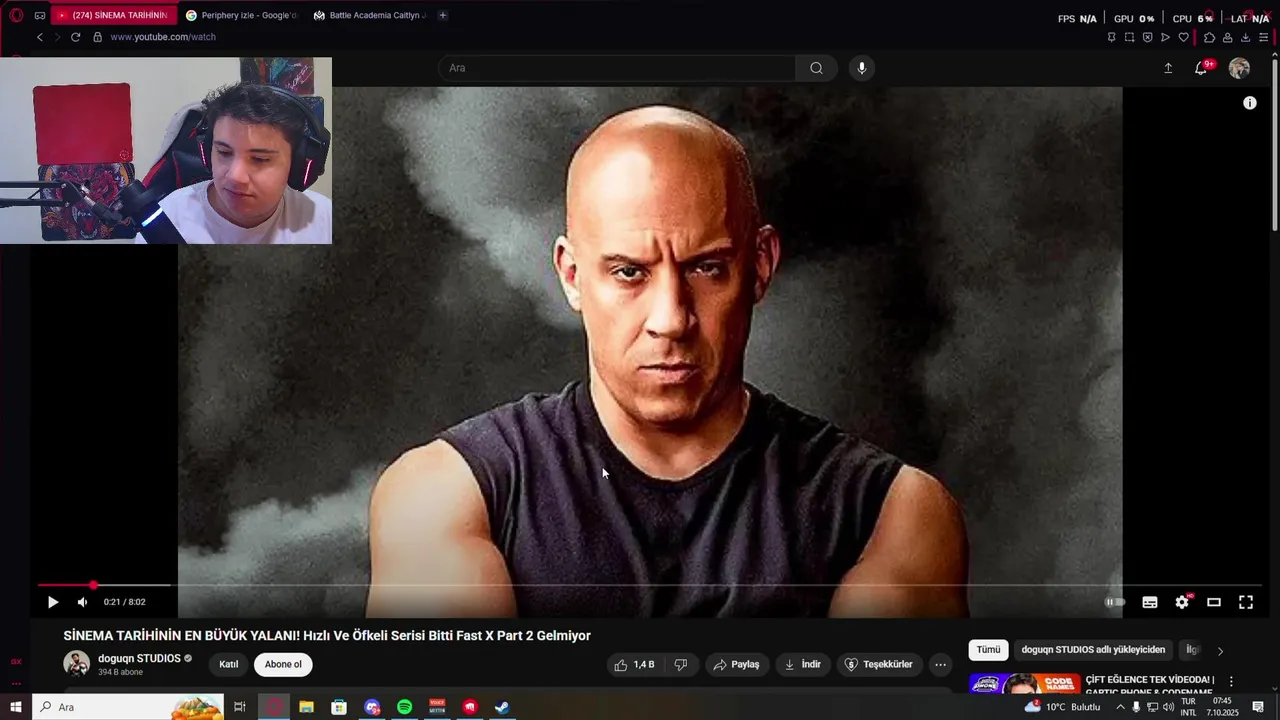This screenshot has width=1280, height=720.
Task: Open the doguqn STUDIOS channel name
Action: tap(139, 658)
